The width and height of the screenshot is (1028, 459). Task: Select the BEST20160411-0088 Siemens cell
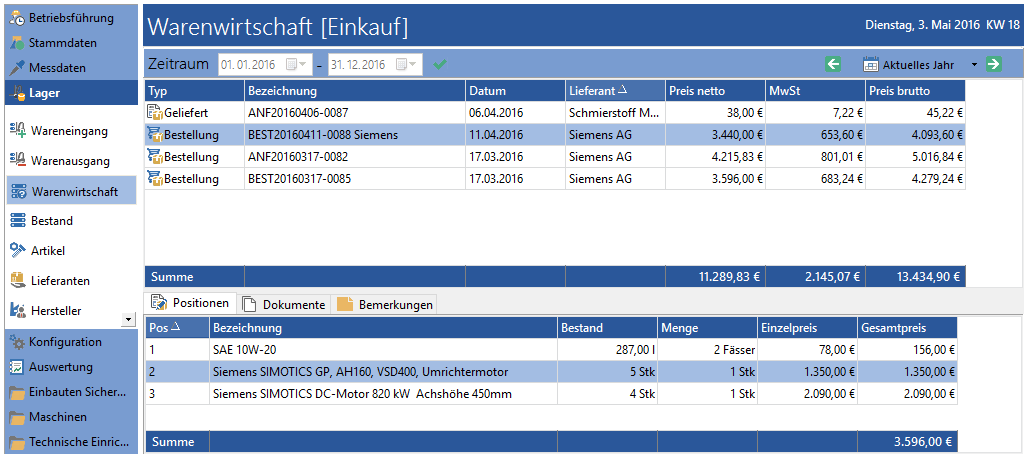coord(355,135)
